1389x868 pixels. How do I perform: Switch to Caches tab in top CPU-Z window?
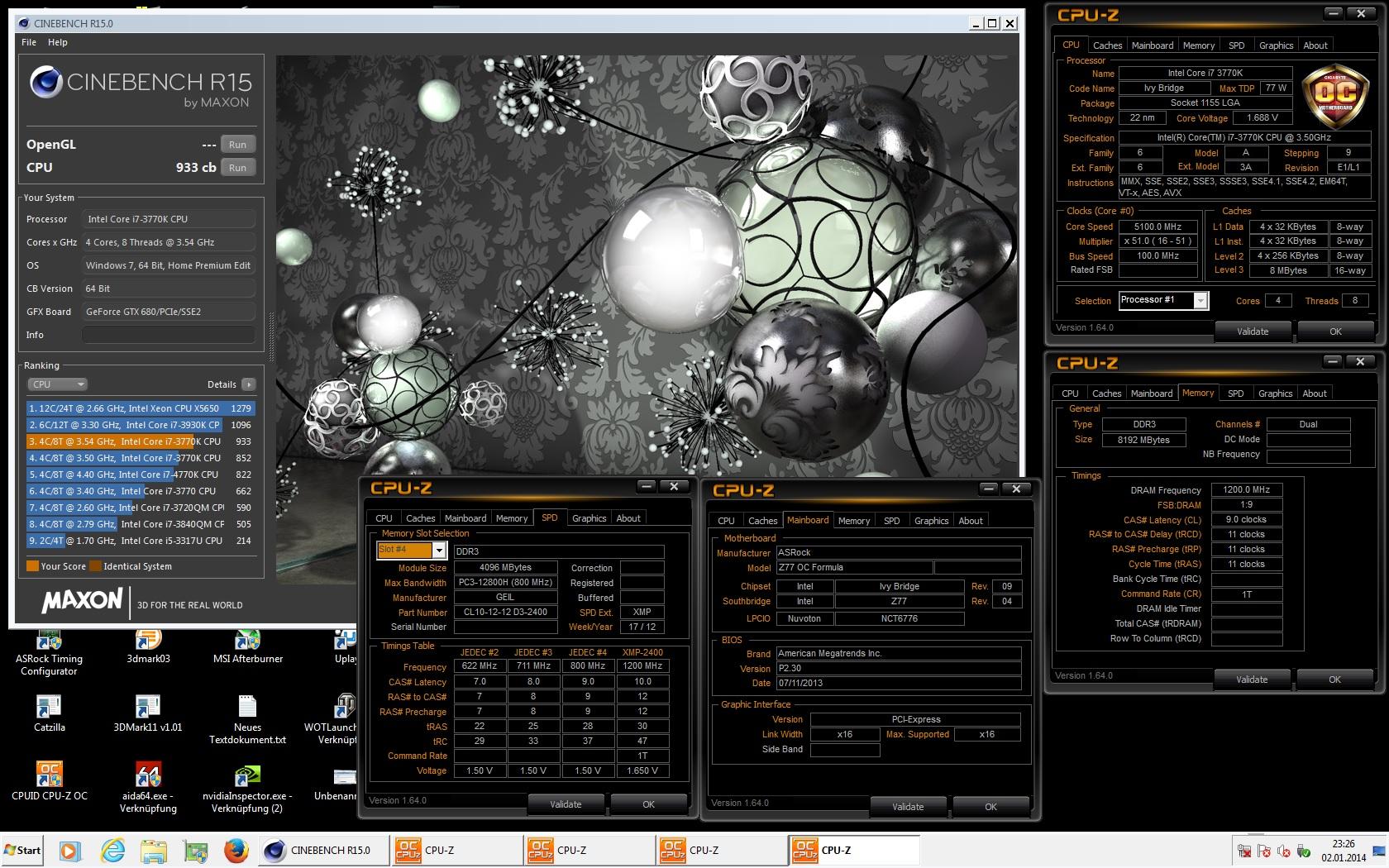pyautogui.click(x=1107, y=45)
